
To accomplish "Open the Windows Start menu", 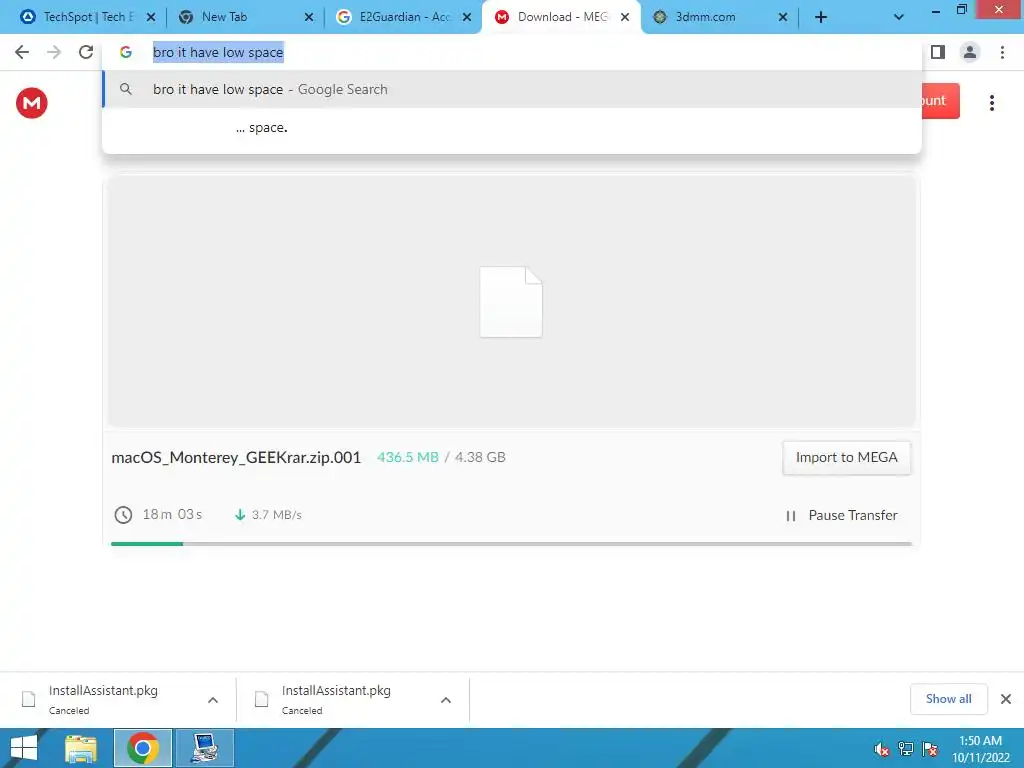I will tap(24, 748).
